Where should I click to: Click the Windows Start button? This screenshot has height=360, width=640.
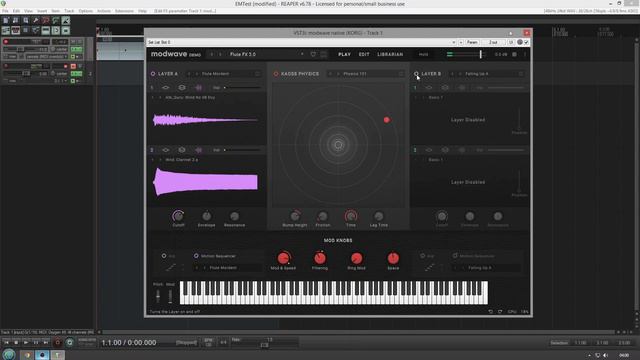(9, 354)
